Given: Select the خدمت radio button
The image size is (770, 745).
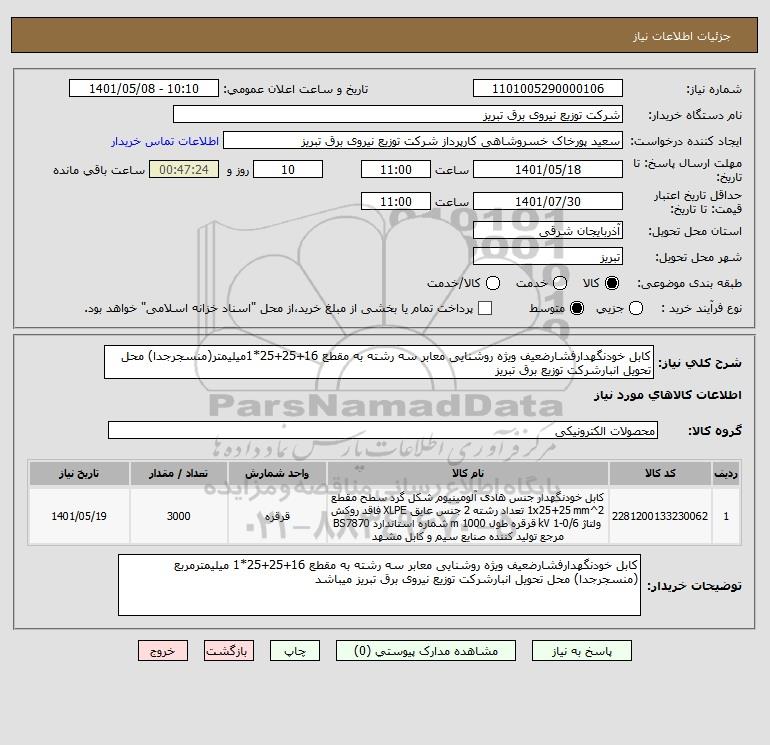Looking at the screenshot, I should click(x=560, y=283).
